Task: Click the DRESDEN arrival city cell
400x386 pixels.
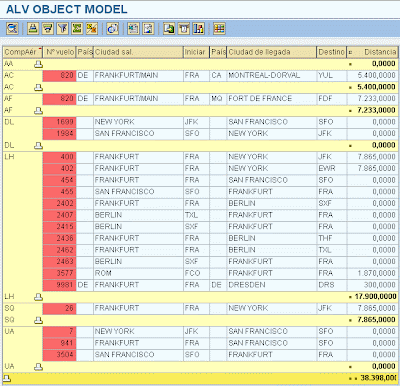Action: pos(271,285)
